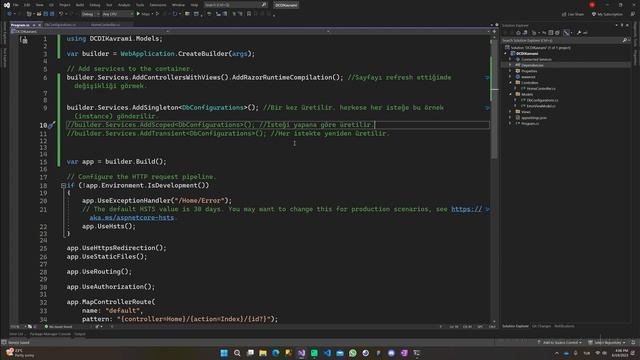Viewport: 640px width, 360px height.
Task: Click the weather widget on the taskbar
Action: (x=20, y=353)
